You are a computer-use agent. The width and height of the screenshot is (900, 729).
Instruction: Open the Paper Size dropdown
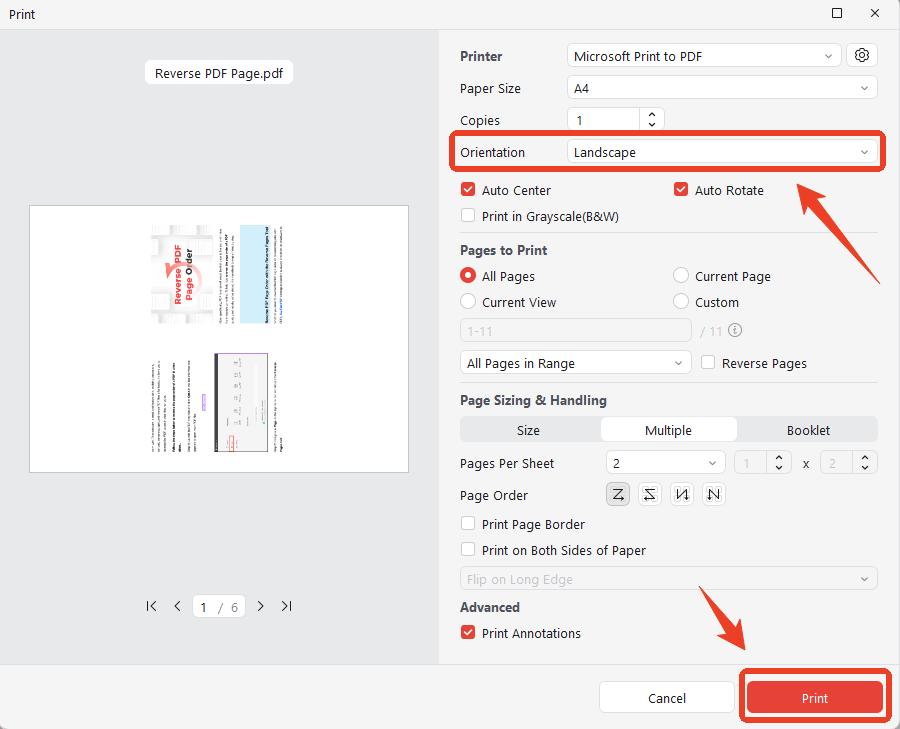[x=722, y=88]
